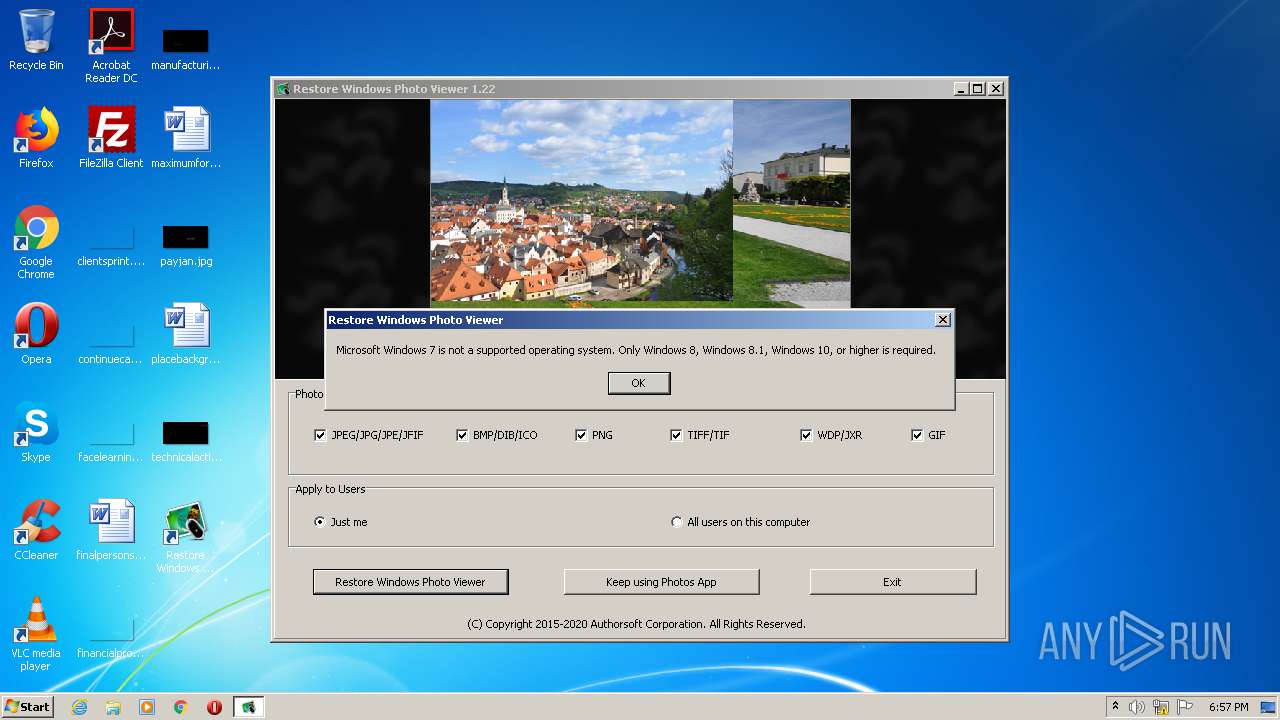This screenshot has width=1280, height=720.
Task: Select the clientsprint... desktop file
Action: pos(111,247)
